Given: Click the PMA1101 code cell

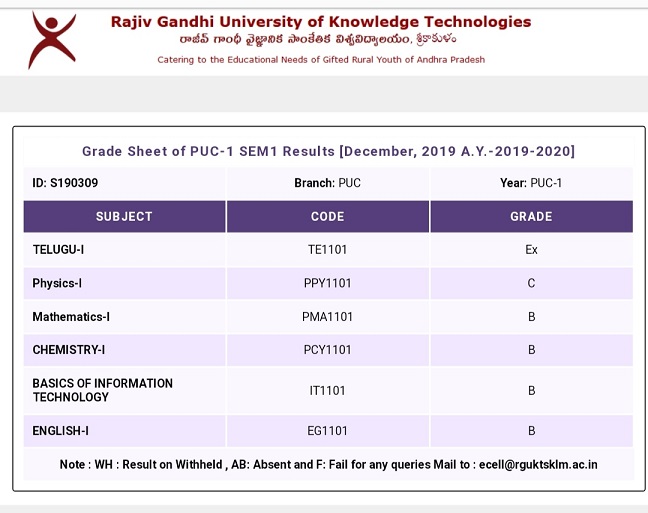Looking at the screenshot, I should coord(328,317).
